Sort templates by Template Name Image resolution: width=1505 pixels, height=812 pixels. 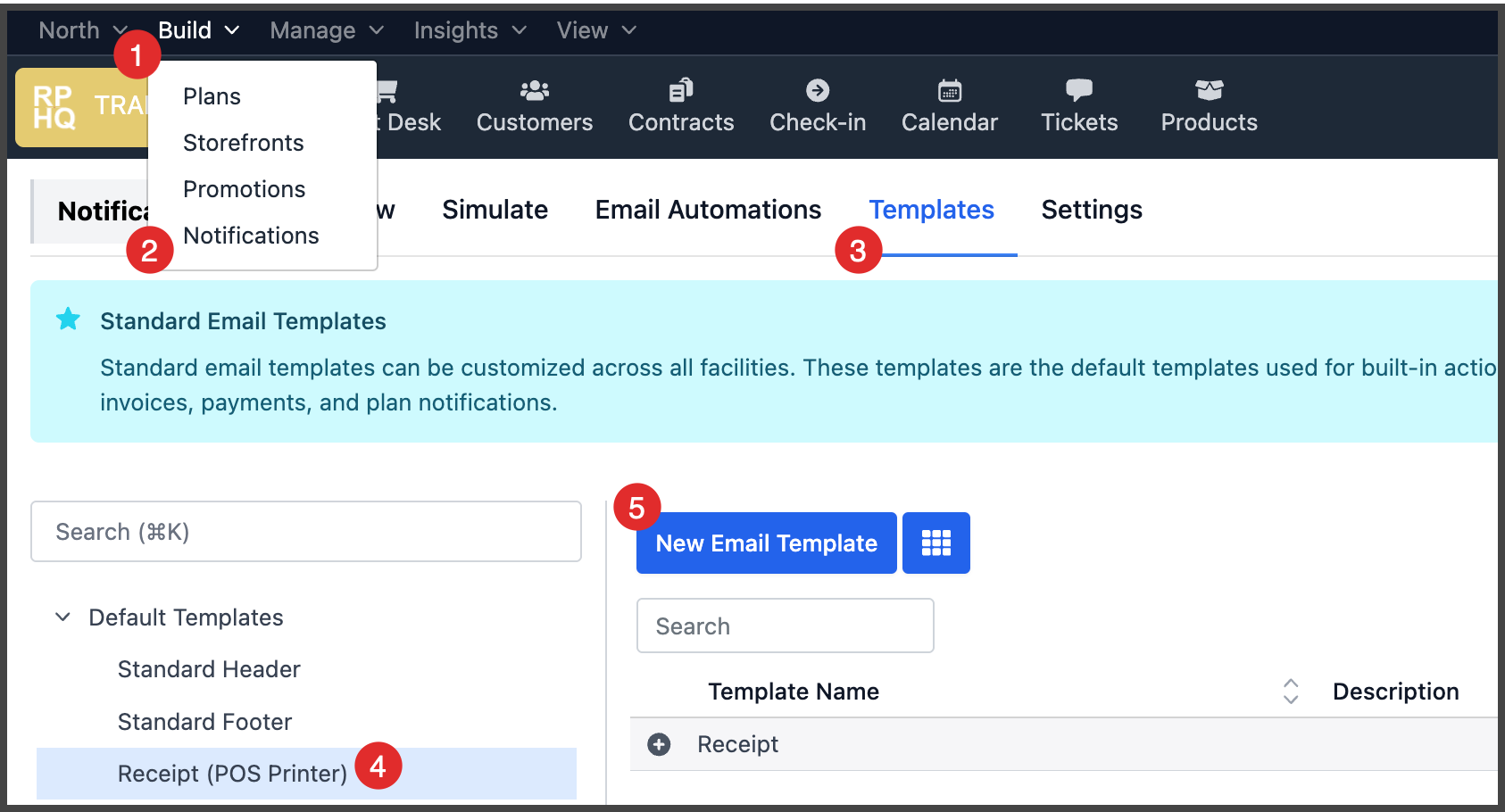pyautogui.click(x=1290, y=691)
